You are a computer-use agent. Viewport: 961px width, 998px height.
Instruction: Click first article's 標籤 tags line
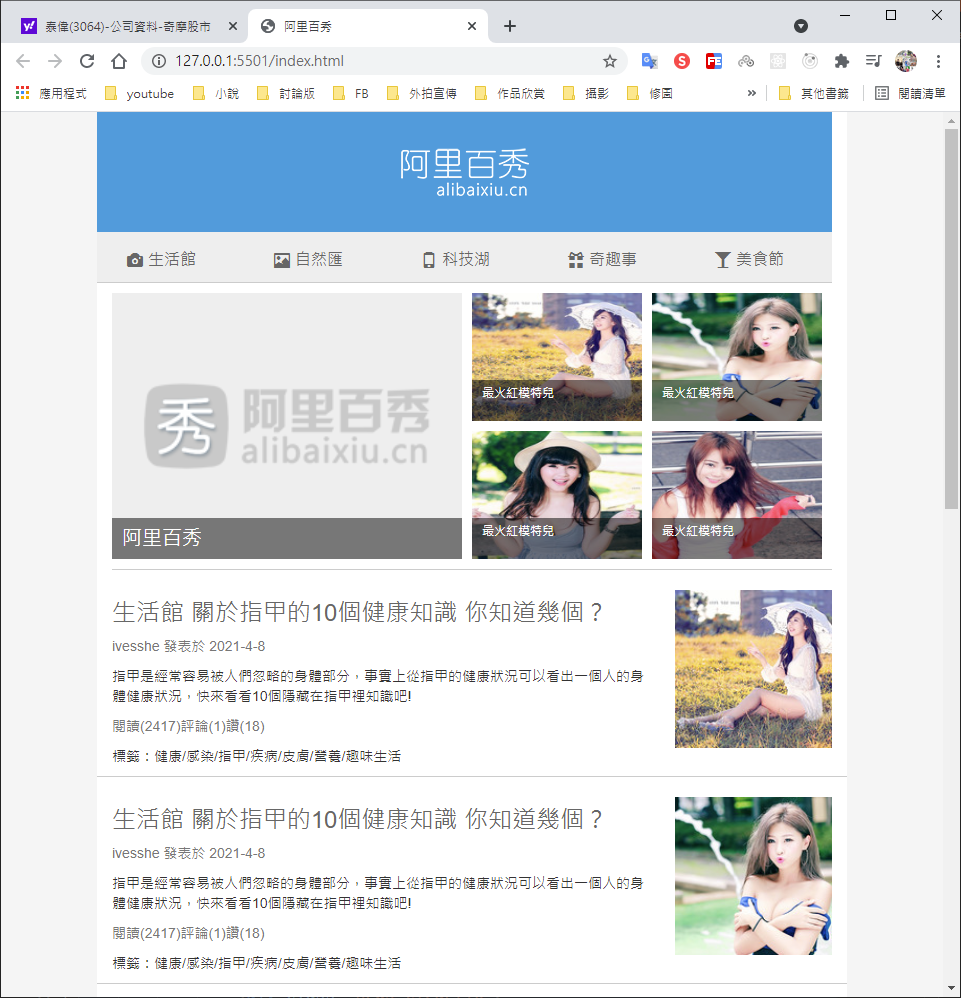click(256, 756)
